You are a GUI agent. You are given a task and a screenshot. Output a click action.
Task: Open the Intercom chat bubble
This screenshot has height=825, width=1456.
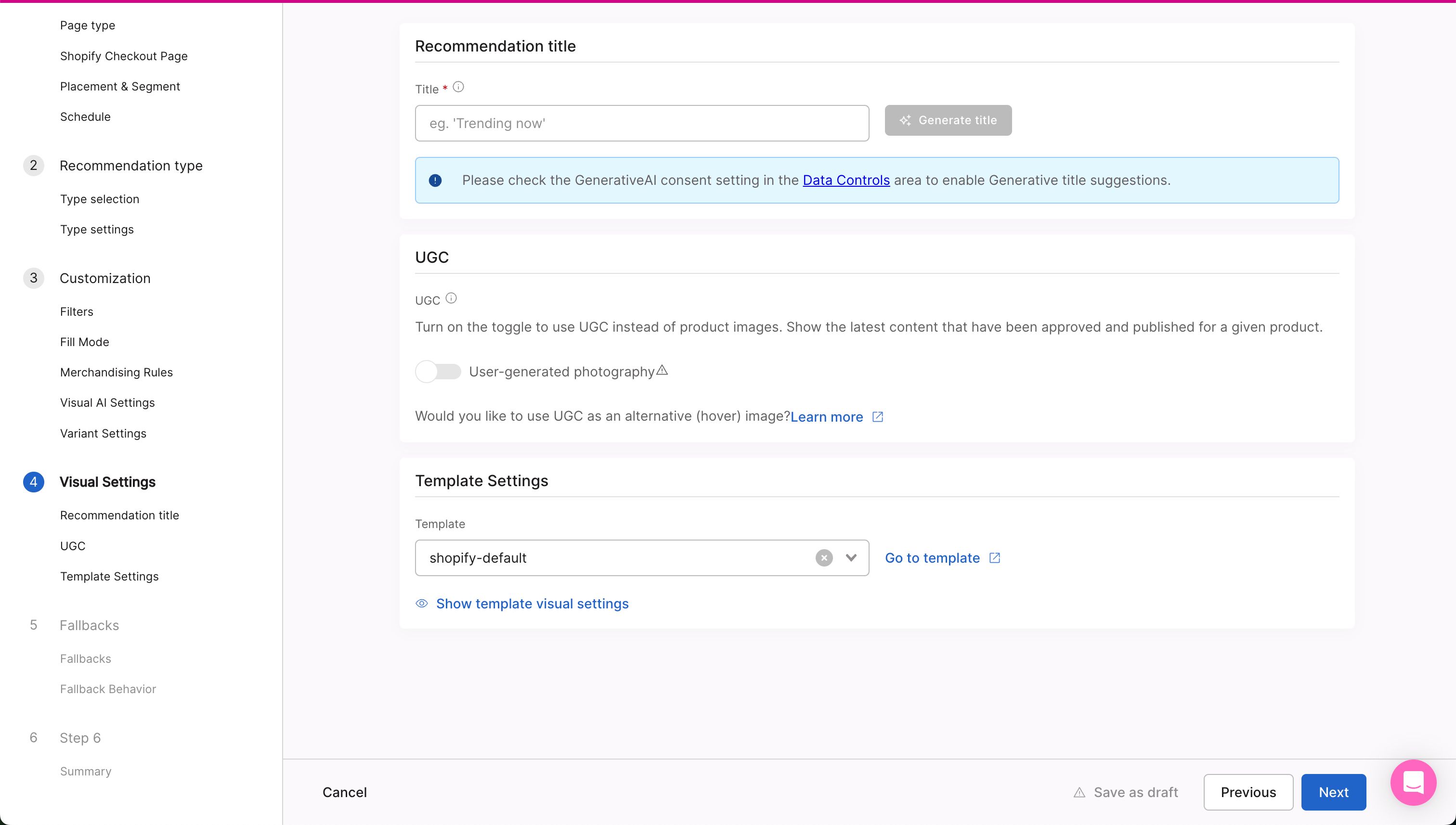[x=1413, y=783]
